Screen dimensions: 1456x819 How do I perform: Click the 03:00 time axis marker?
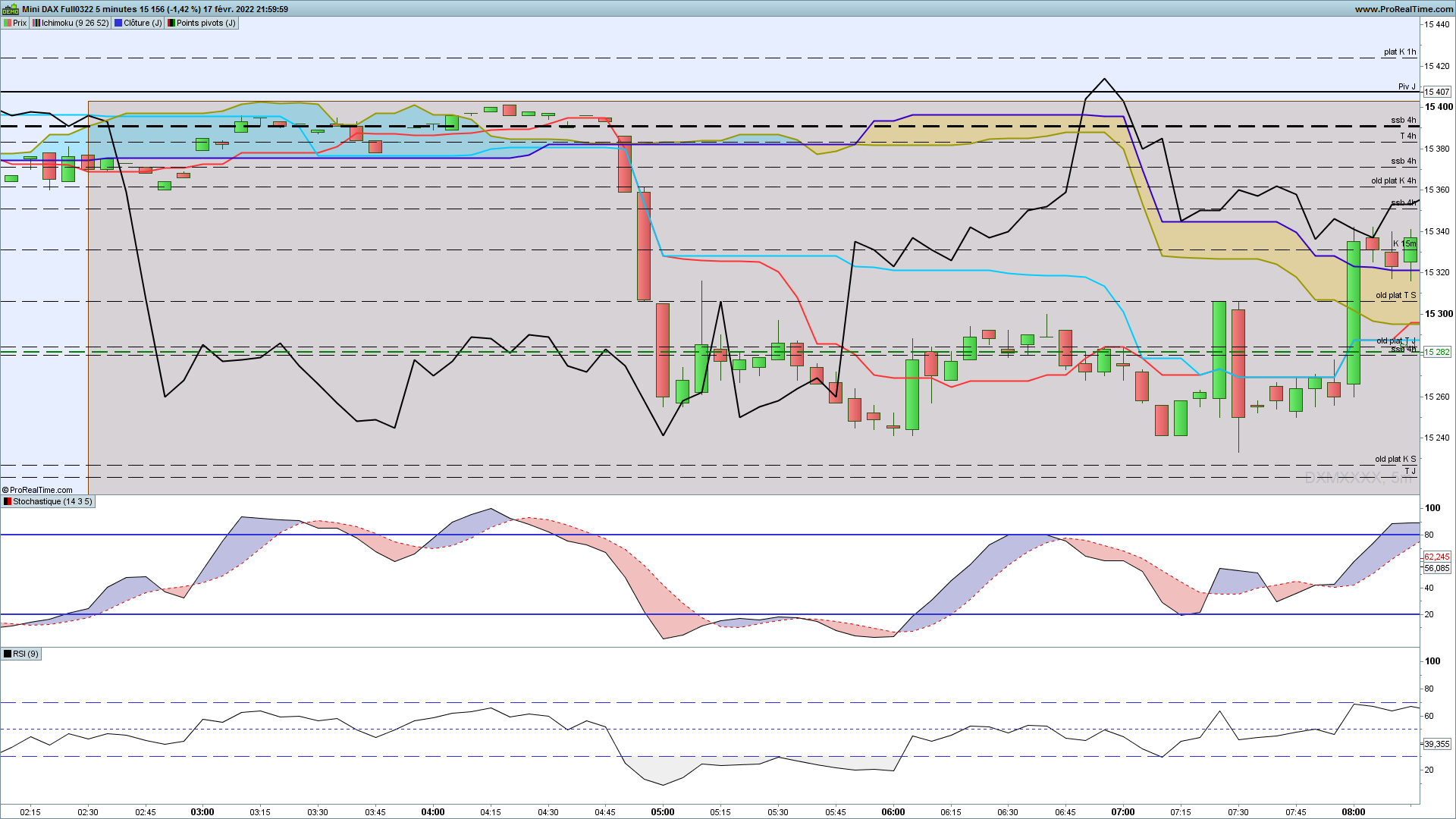coord(202,811)
